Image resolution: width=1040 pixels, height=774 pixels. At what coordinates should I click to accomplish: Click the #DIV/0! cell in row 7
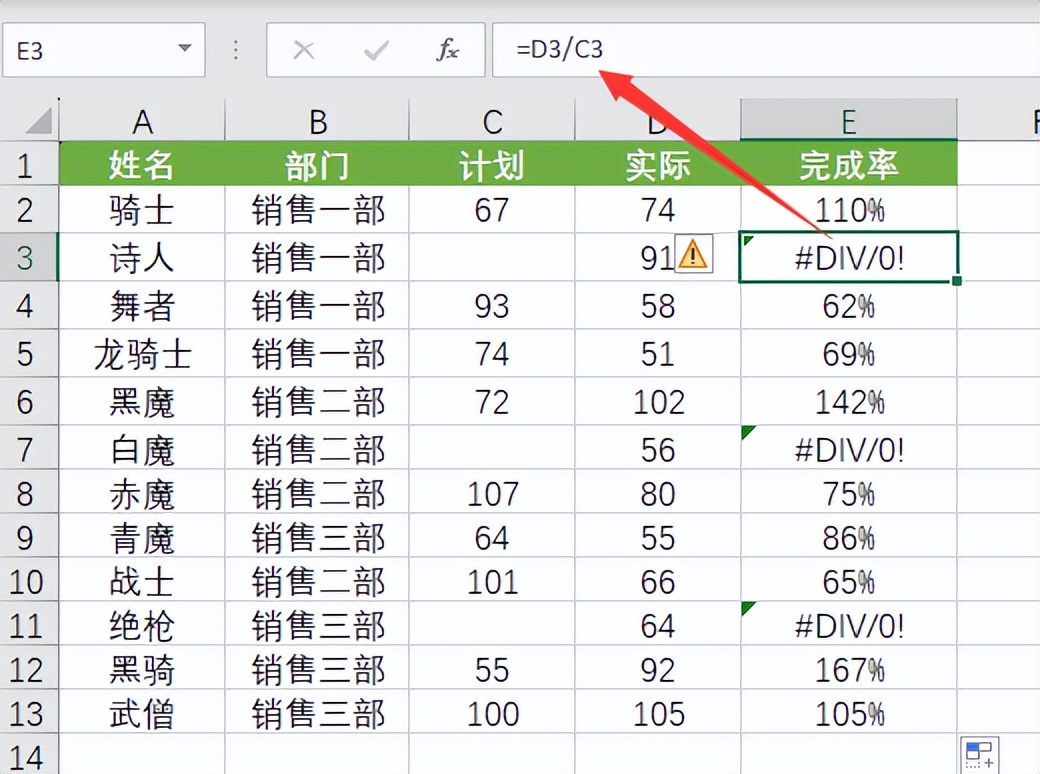click(x=848, y=450)
